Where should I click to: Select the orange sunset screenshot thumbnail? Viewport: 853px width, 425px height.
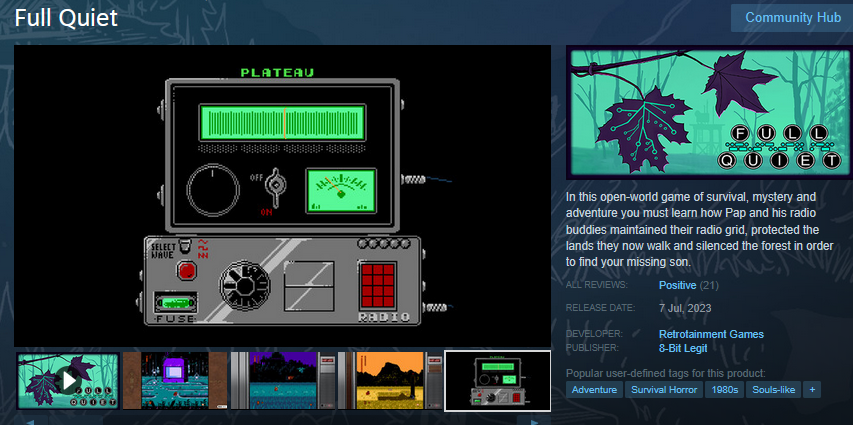pyautogui.click(x=390, y=380)
